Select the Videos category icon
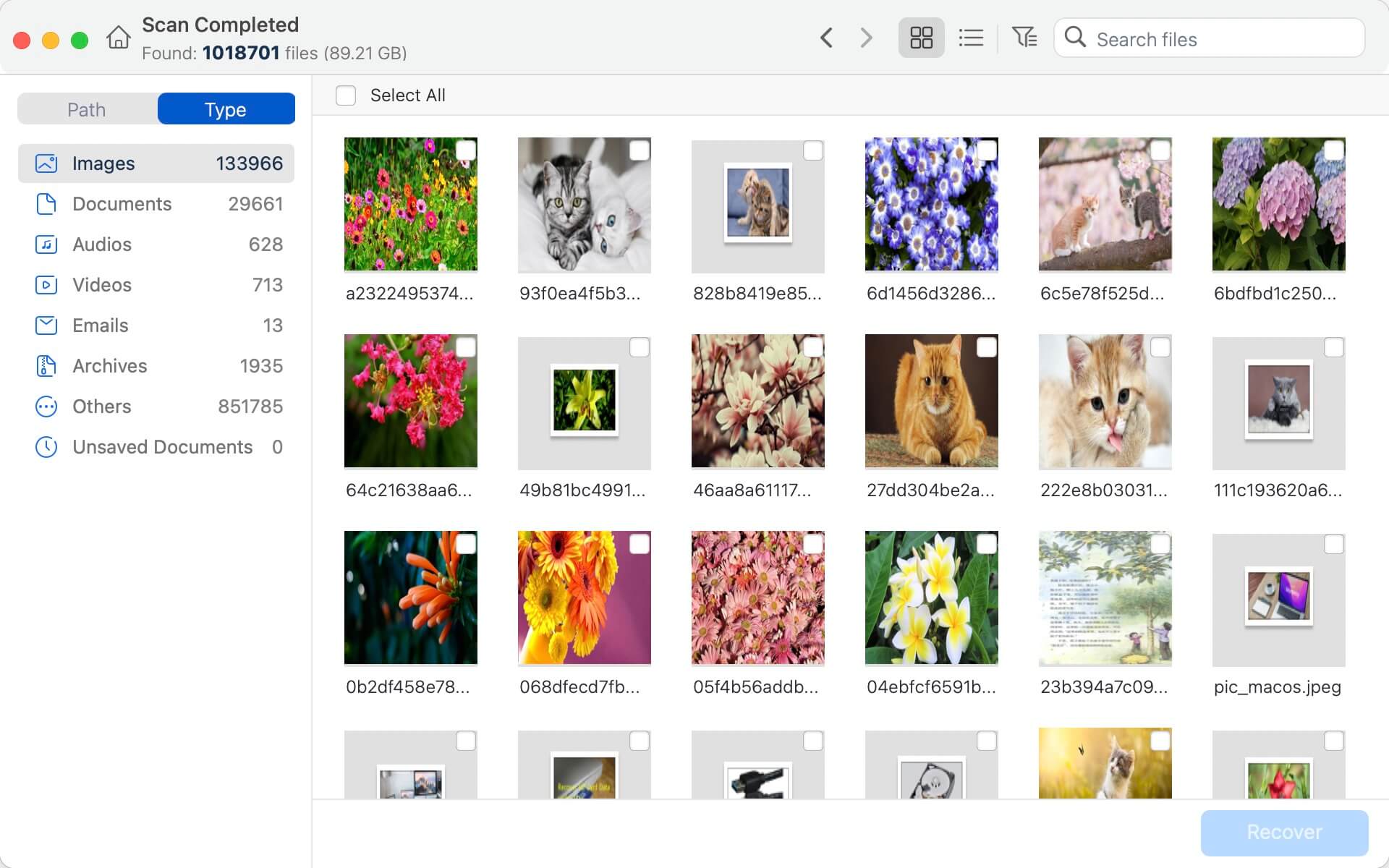The height and width of the screenshot is (868, 1389). point(46,285)
